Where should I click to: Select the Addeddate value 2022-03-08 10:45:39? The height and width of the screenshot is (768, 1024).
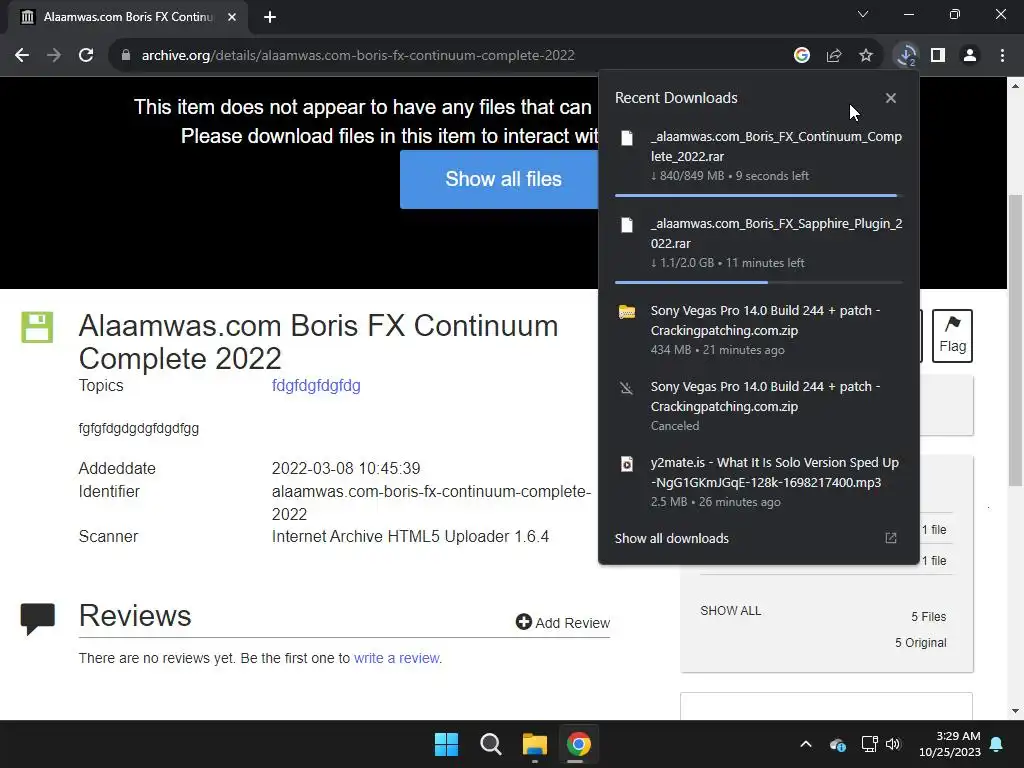tap(346, 468)
